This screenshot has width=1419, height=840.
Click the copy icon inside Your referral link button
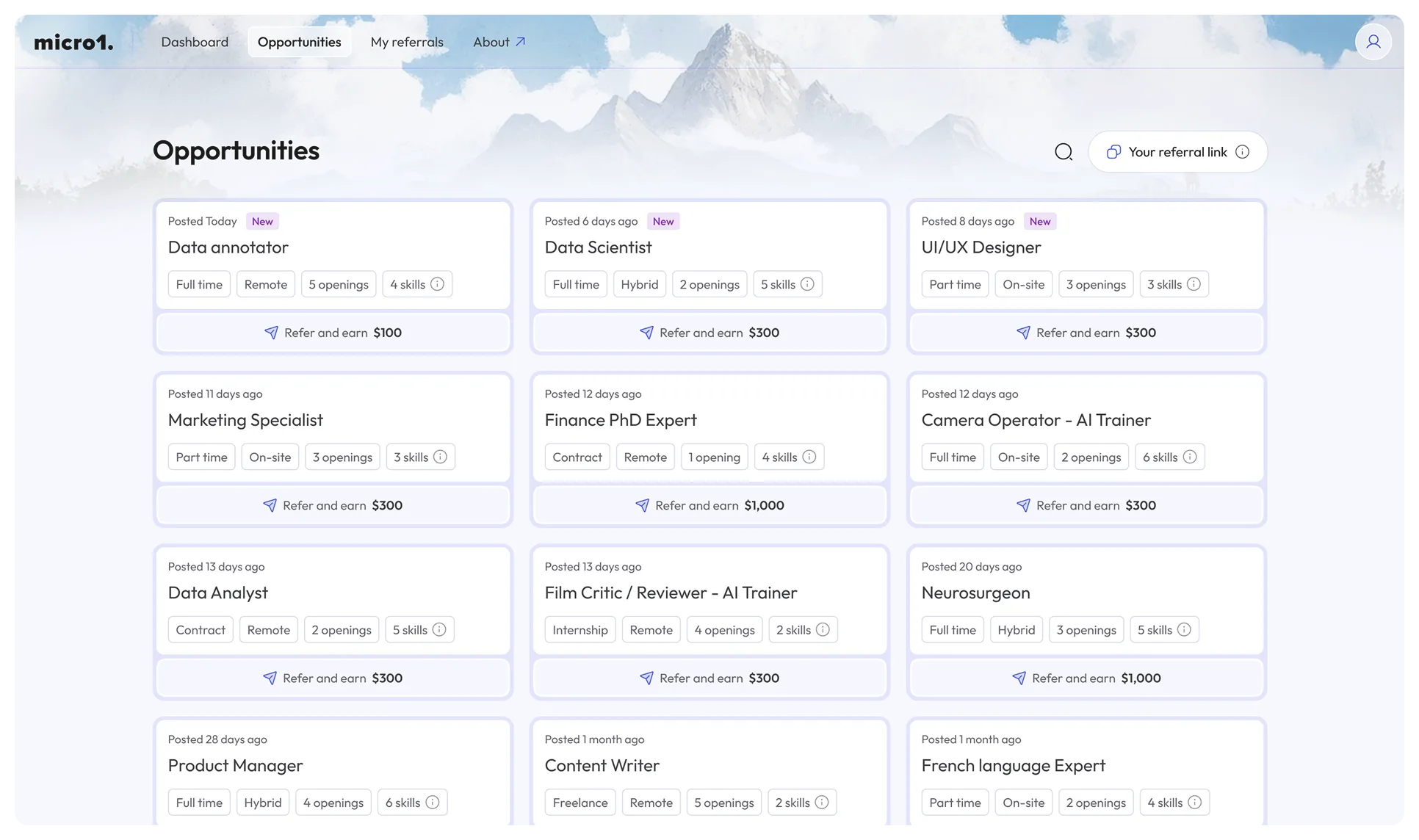point(1113,151)
